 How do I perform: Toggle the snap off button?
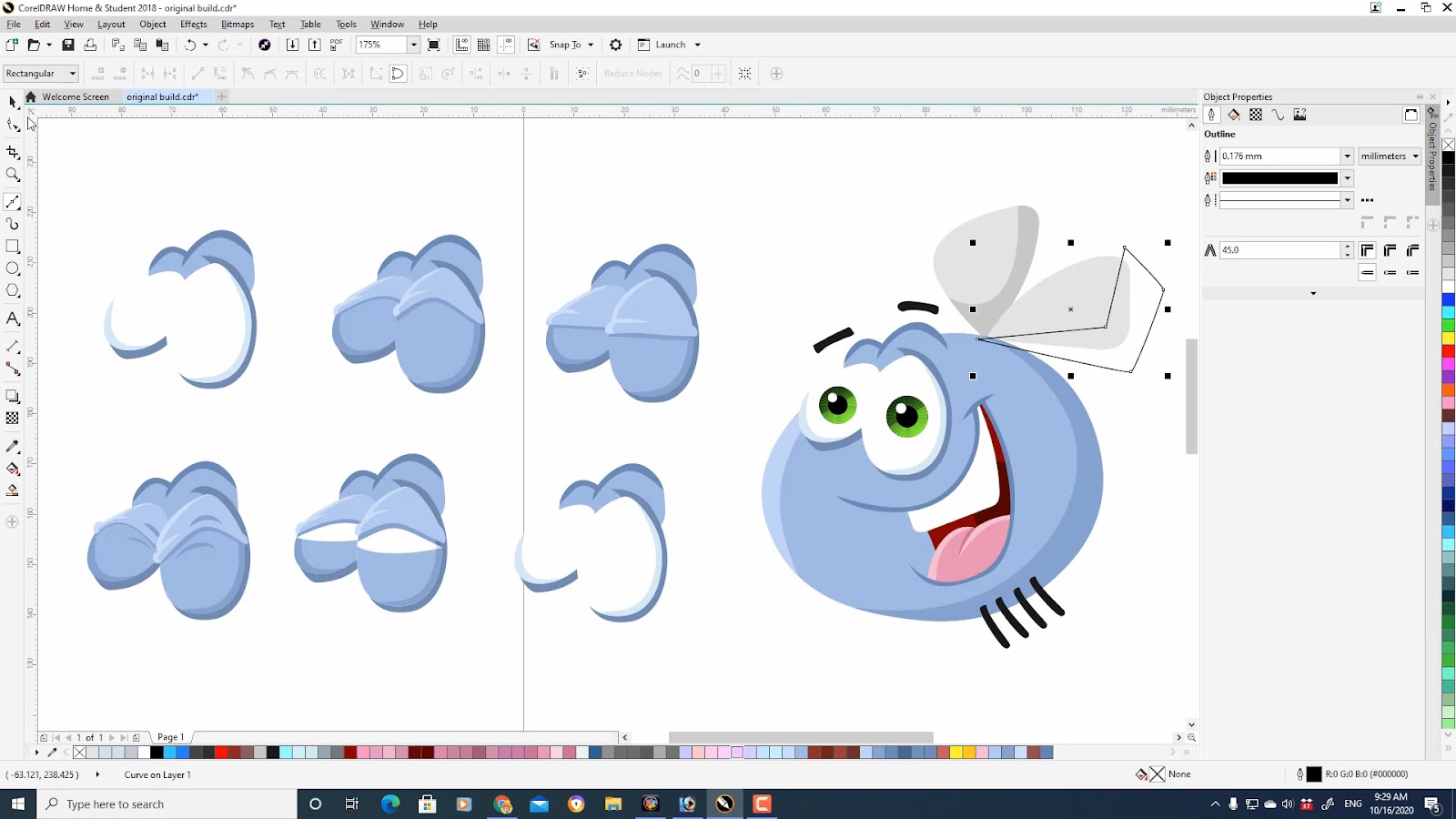534,45
